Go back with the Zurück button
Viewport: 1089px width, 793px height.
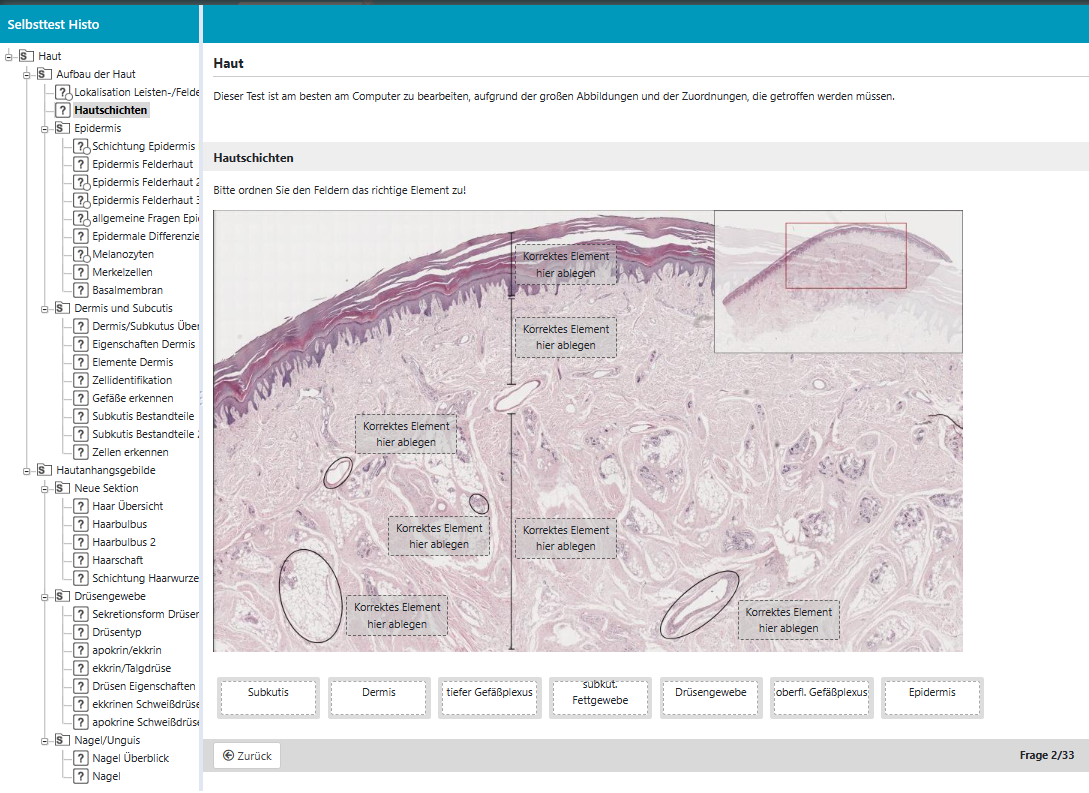[247, 756]
